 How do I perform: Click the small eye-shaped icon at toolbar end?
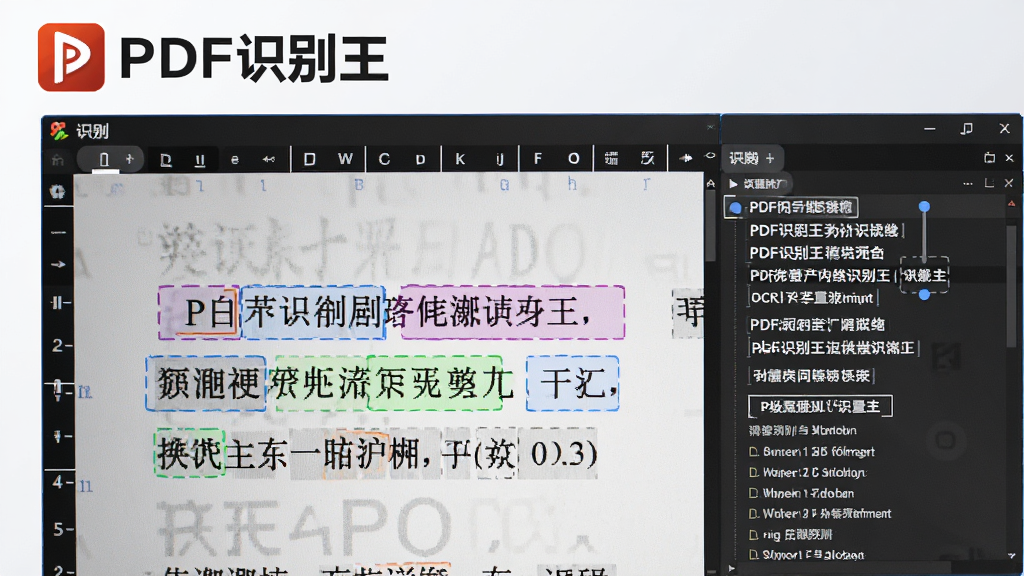(711, 156)
